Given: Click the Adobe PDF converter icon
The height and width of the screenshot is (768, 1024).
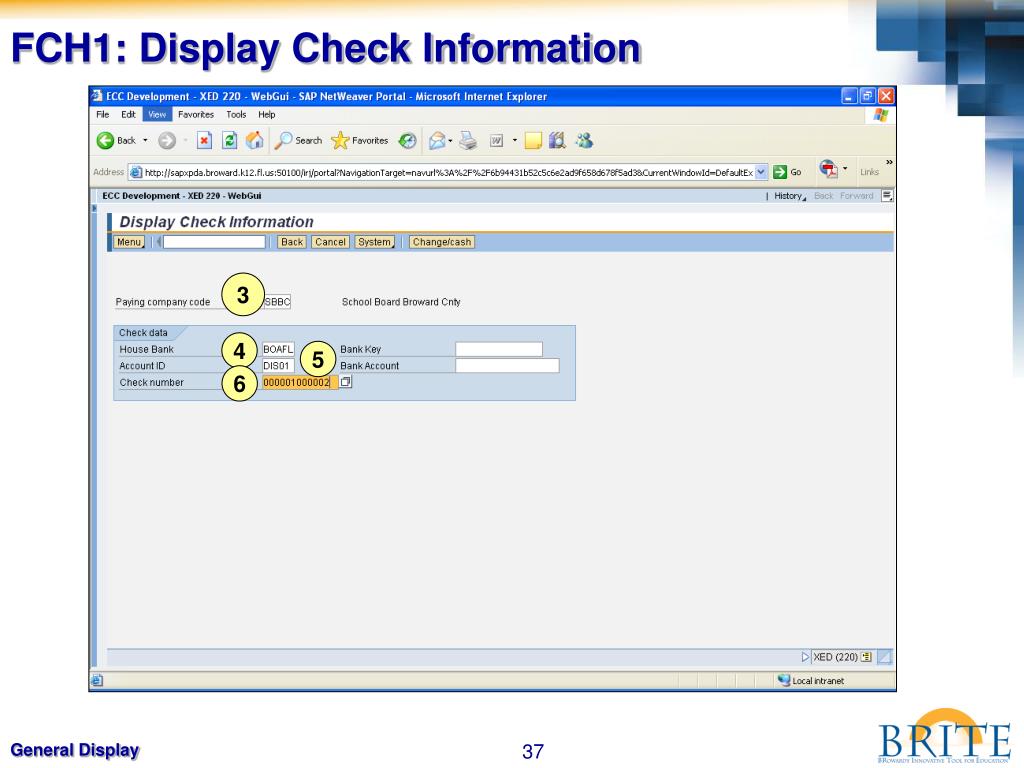Looking at the screenshot, I should [829, 169].
